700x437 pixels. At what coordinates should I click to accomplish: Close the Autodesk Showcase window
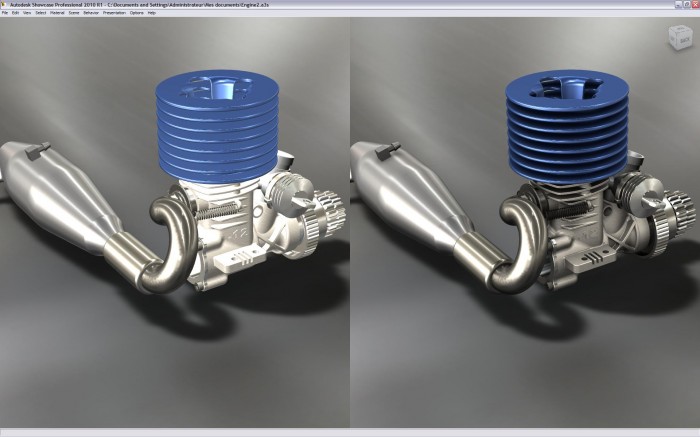click(694, 4)
